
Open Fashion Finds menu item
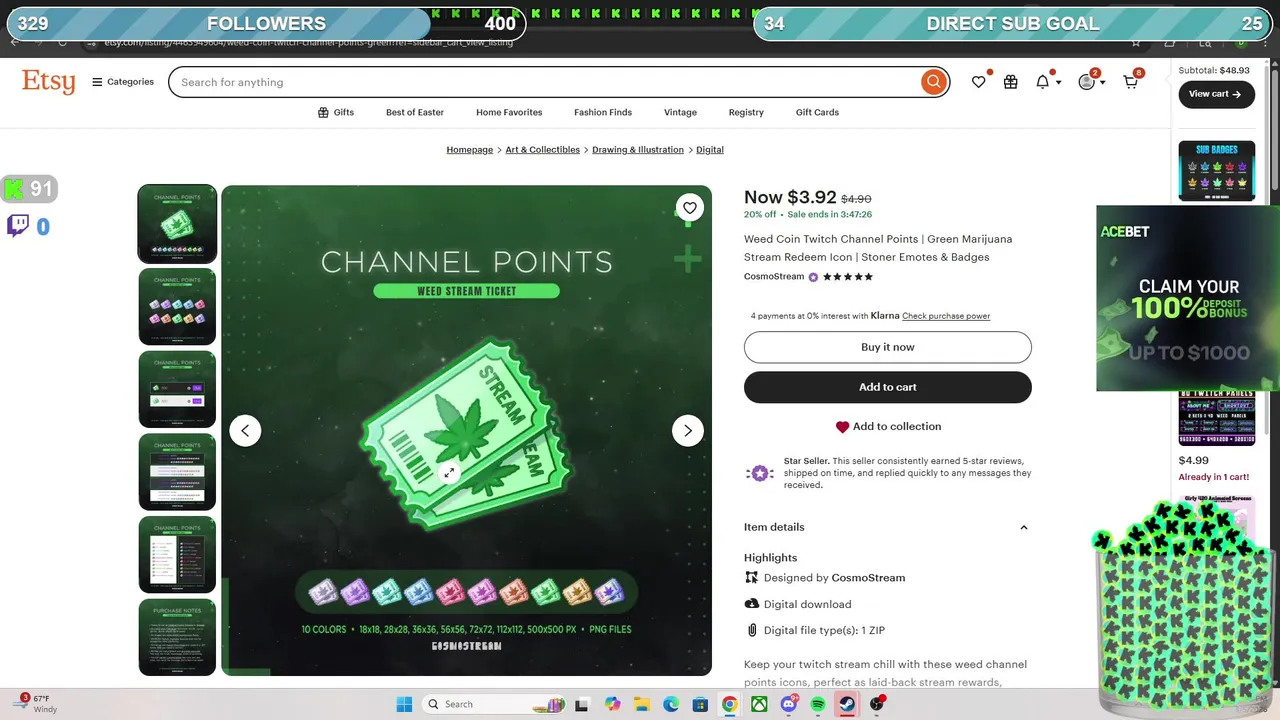click(x=603, y=112)
